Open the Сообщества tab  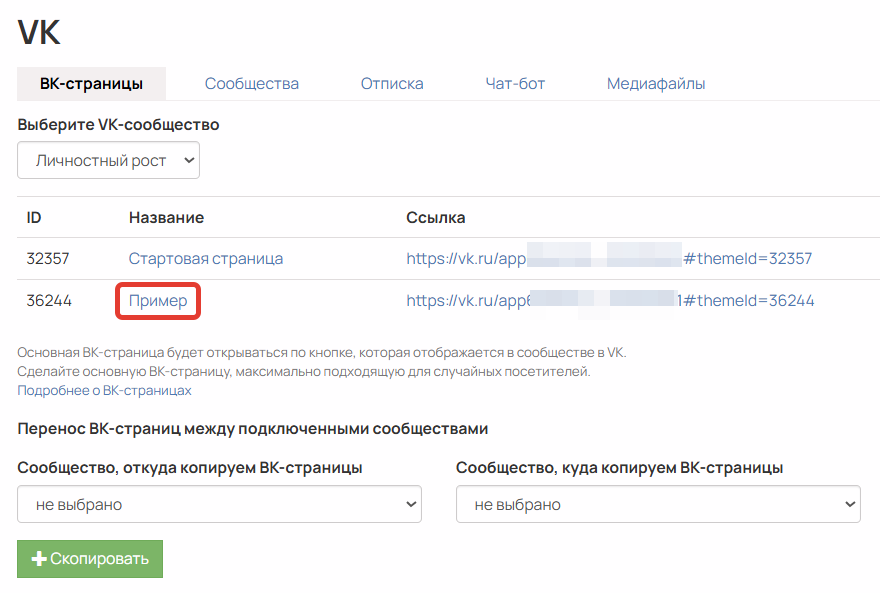point(251,84)
